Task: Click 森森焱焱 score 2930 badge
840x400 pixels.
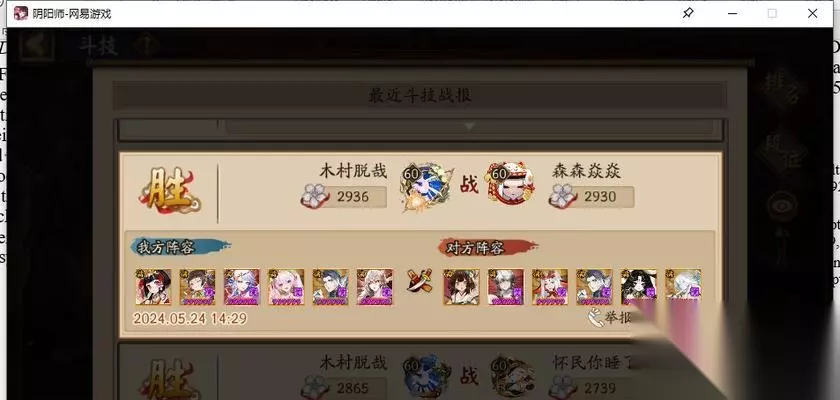Action: pos(591,197)
